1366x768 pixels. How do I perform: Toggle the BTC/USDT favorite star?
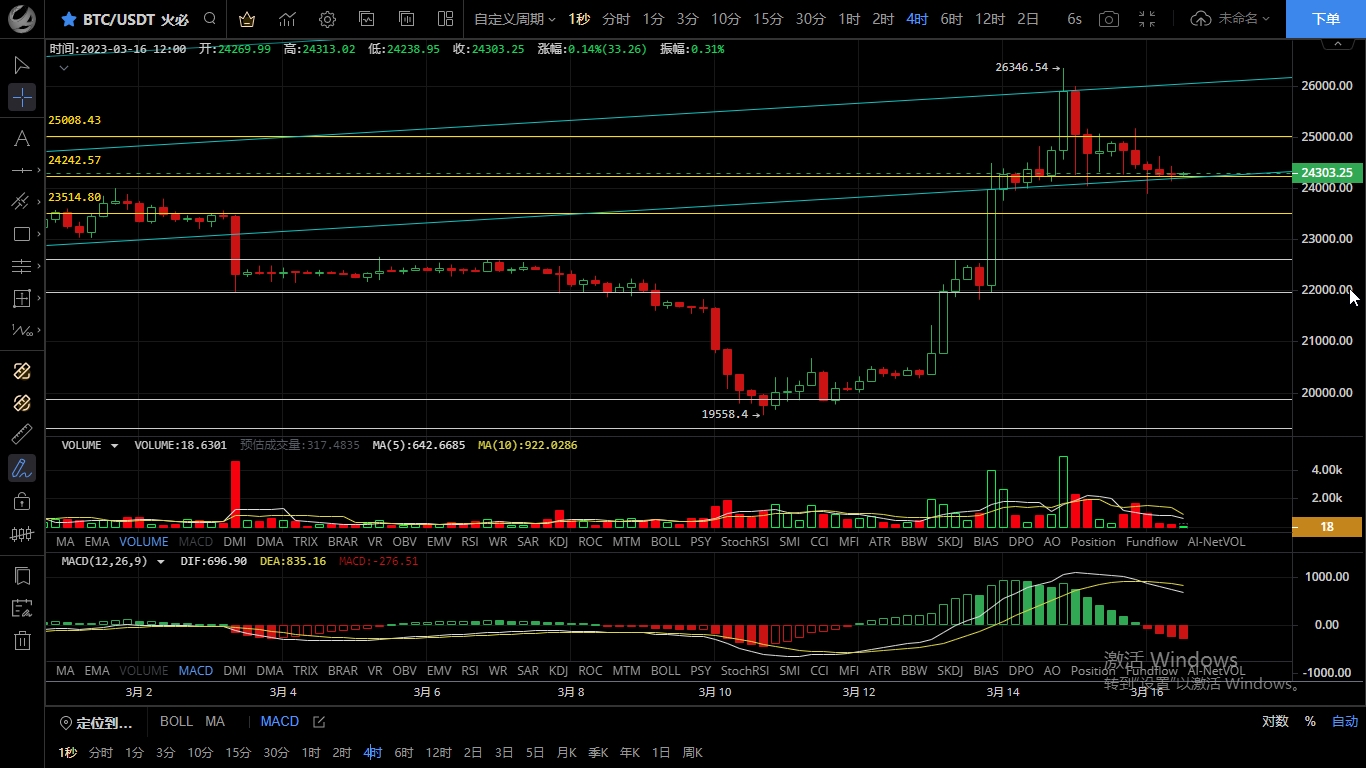tap(68, 19)
